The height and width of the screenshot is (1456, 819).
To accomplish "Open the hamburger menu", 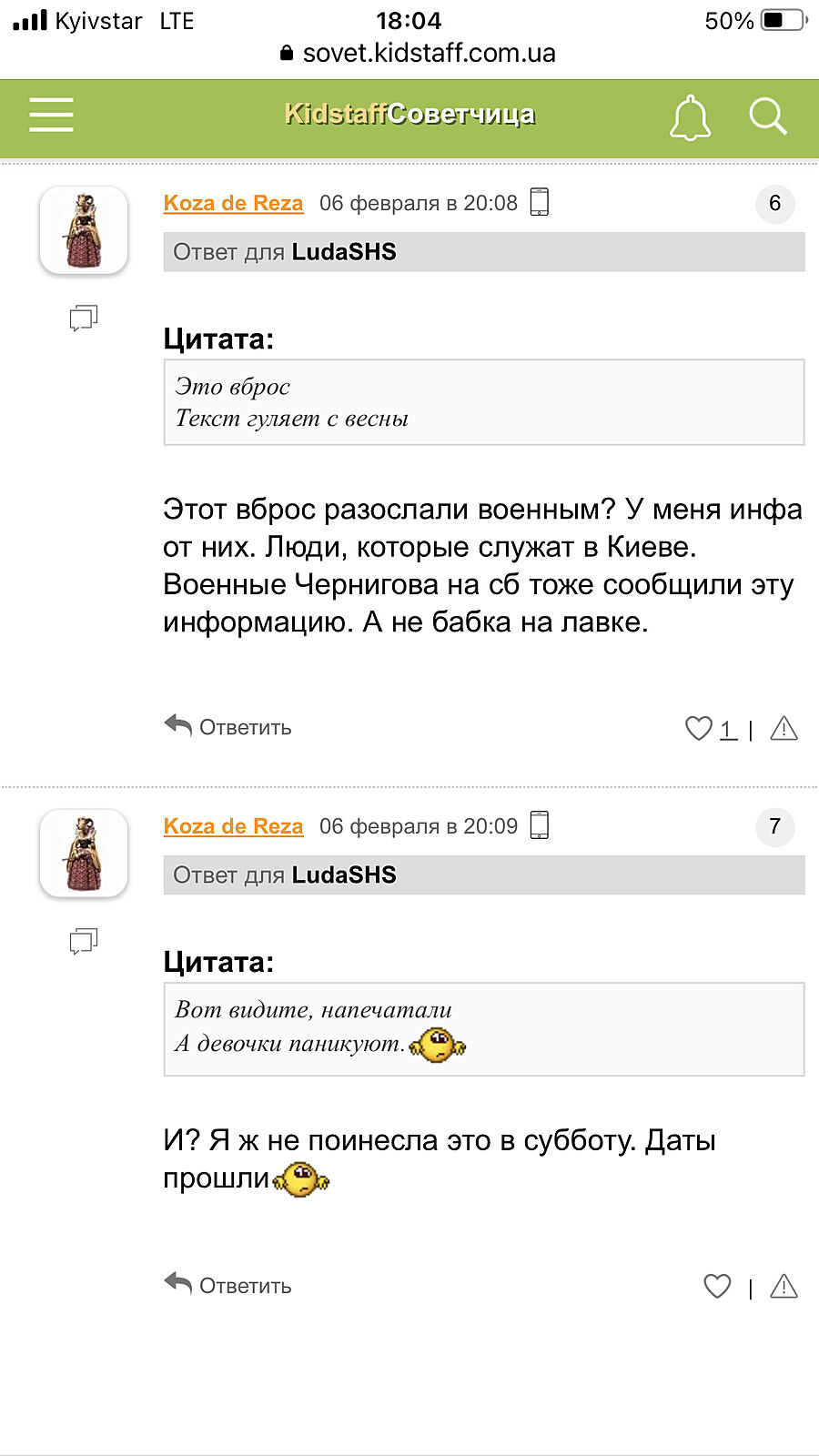I will tap(51, 116).
